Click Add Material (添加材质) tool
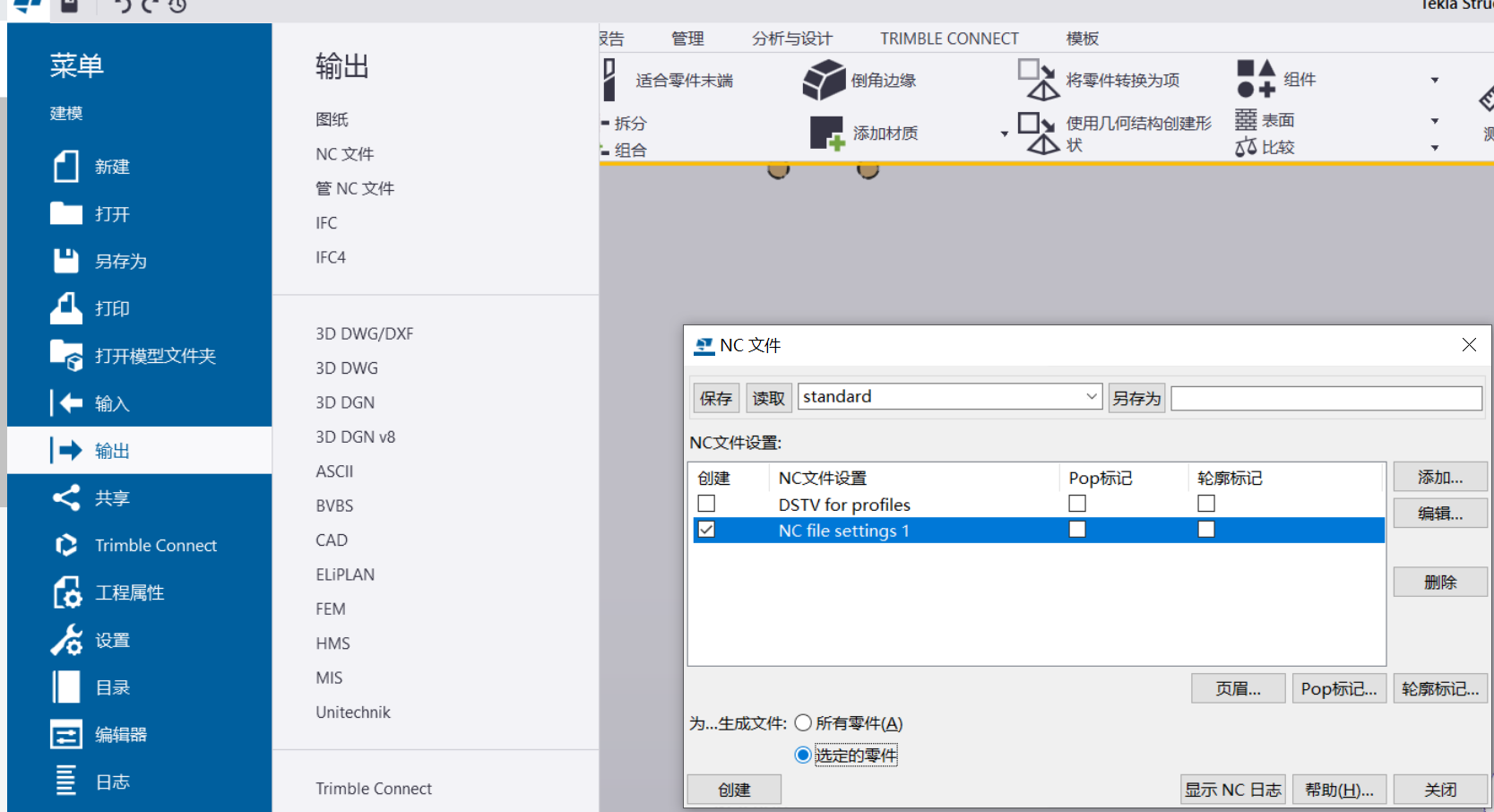Image resolution: width=1494 pixels, height=812 pixels. [864, 134]
